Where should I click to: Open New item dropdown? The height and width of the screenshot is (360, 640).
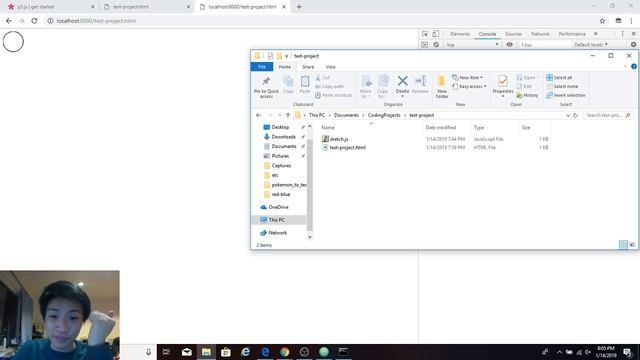click(x=468, y=78)
